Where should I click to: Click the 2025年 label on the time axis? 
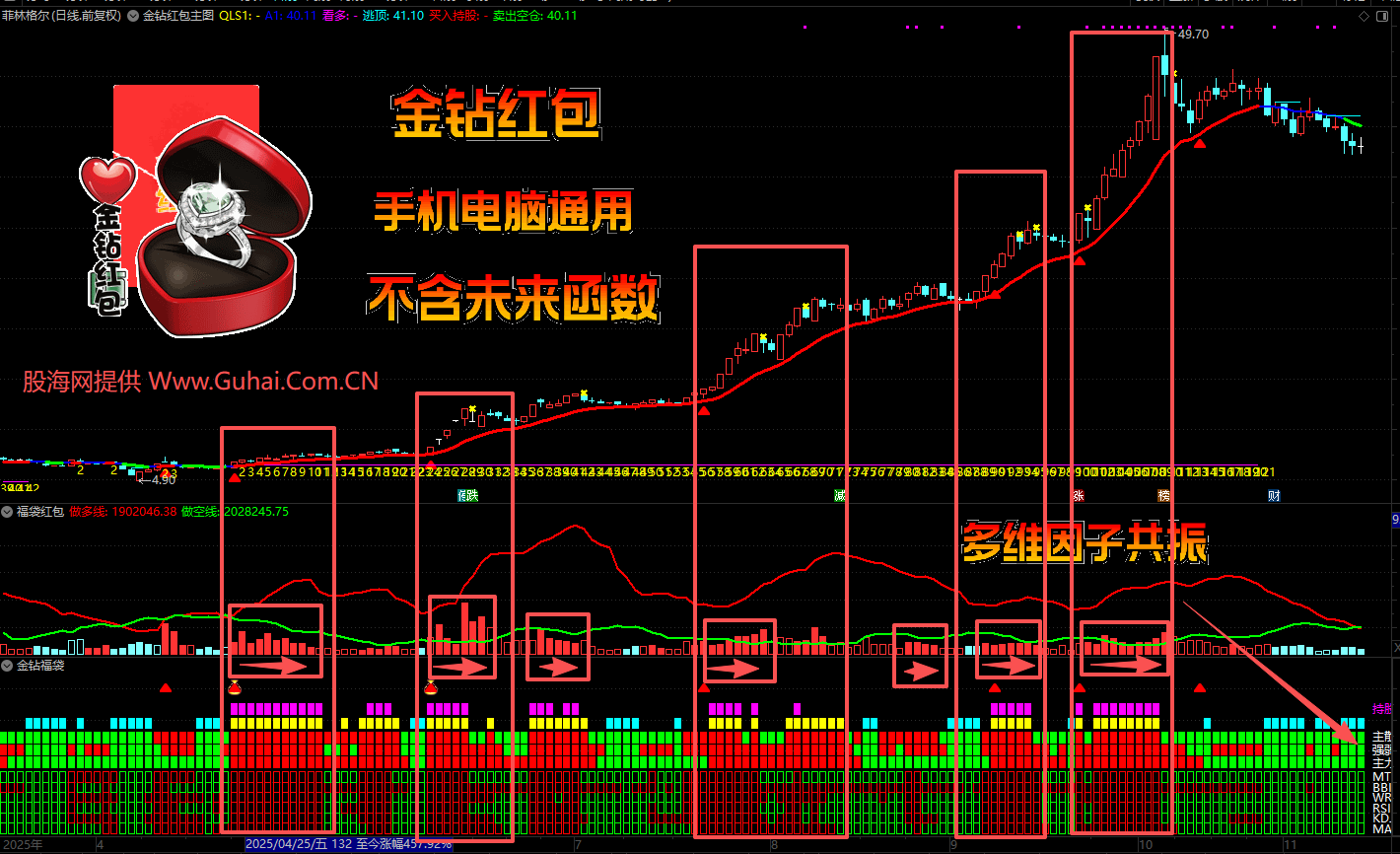click(23, 845)
